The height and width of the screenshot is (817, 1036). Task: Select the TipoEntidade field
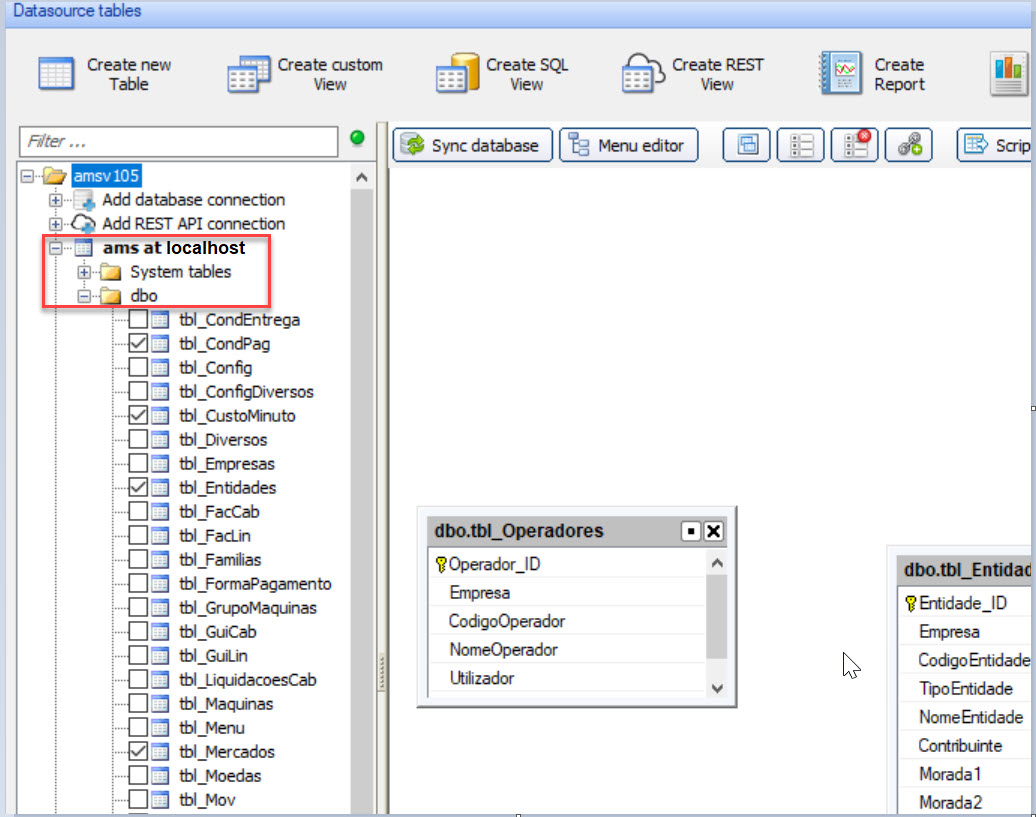pyautogui.click(x=965, y=689)
